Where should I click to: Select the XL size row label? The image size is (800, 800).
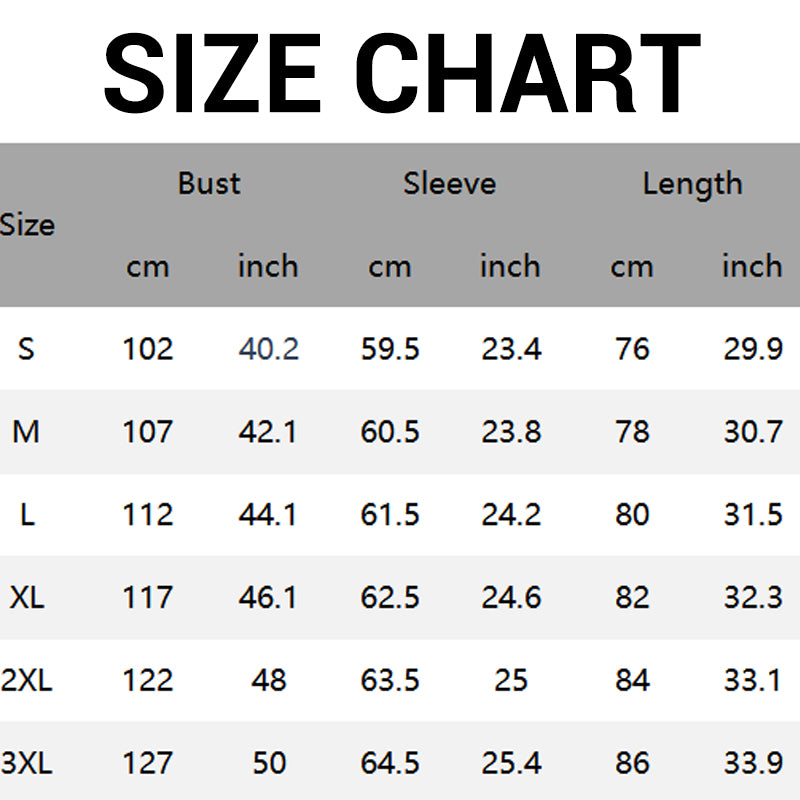pyautogui.click(x=26, y=597)
